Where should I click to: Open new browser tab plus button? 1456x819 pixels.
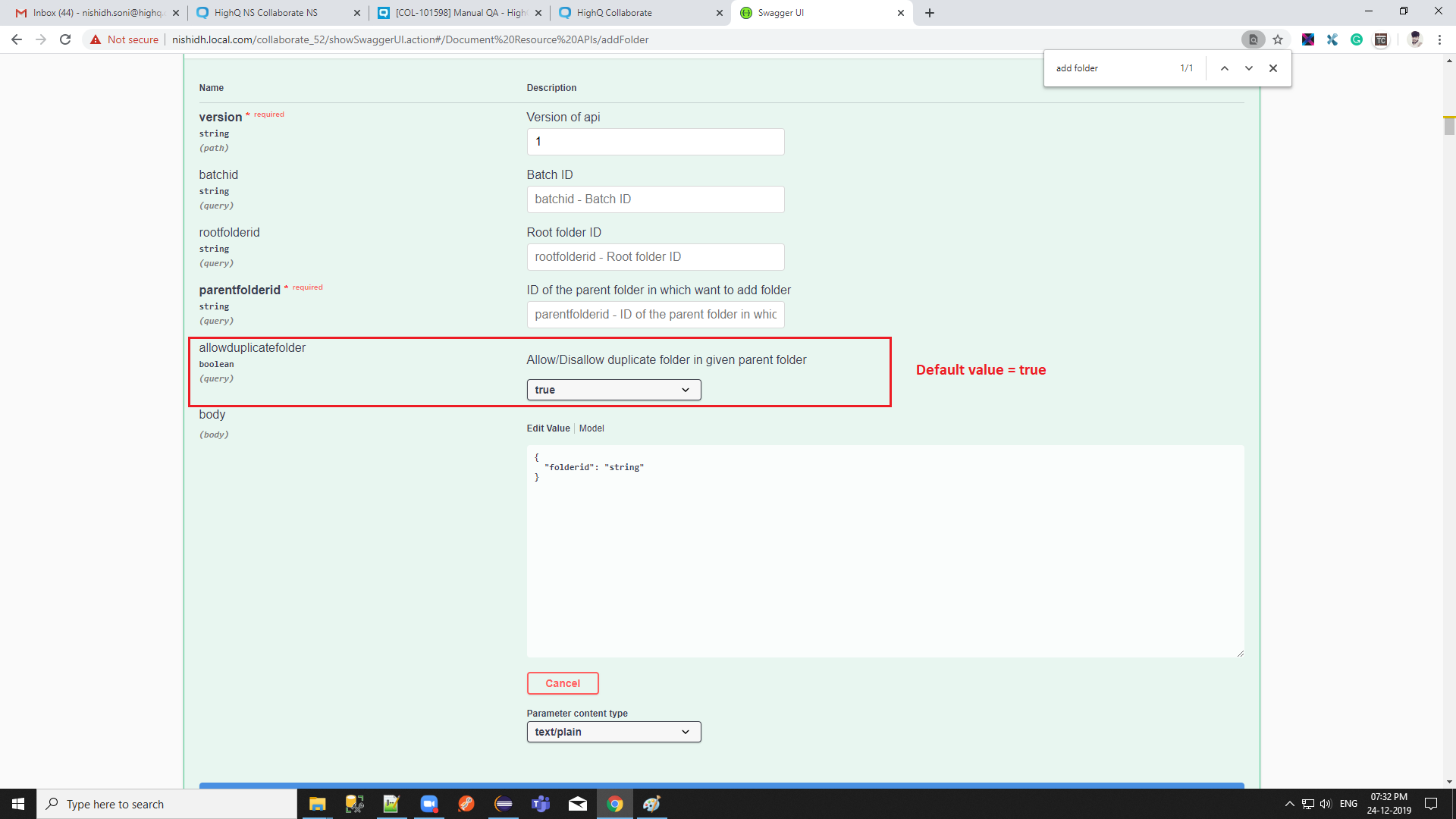point(930,13)
